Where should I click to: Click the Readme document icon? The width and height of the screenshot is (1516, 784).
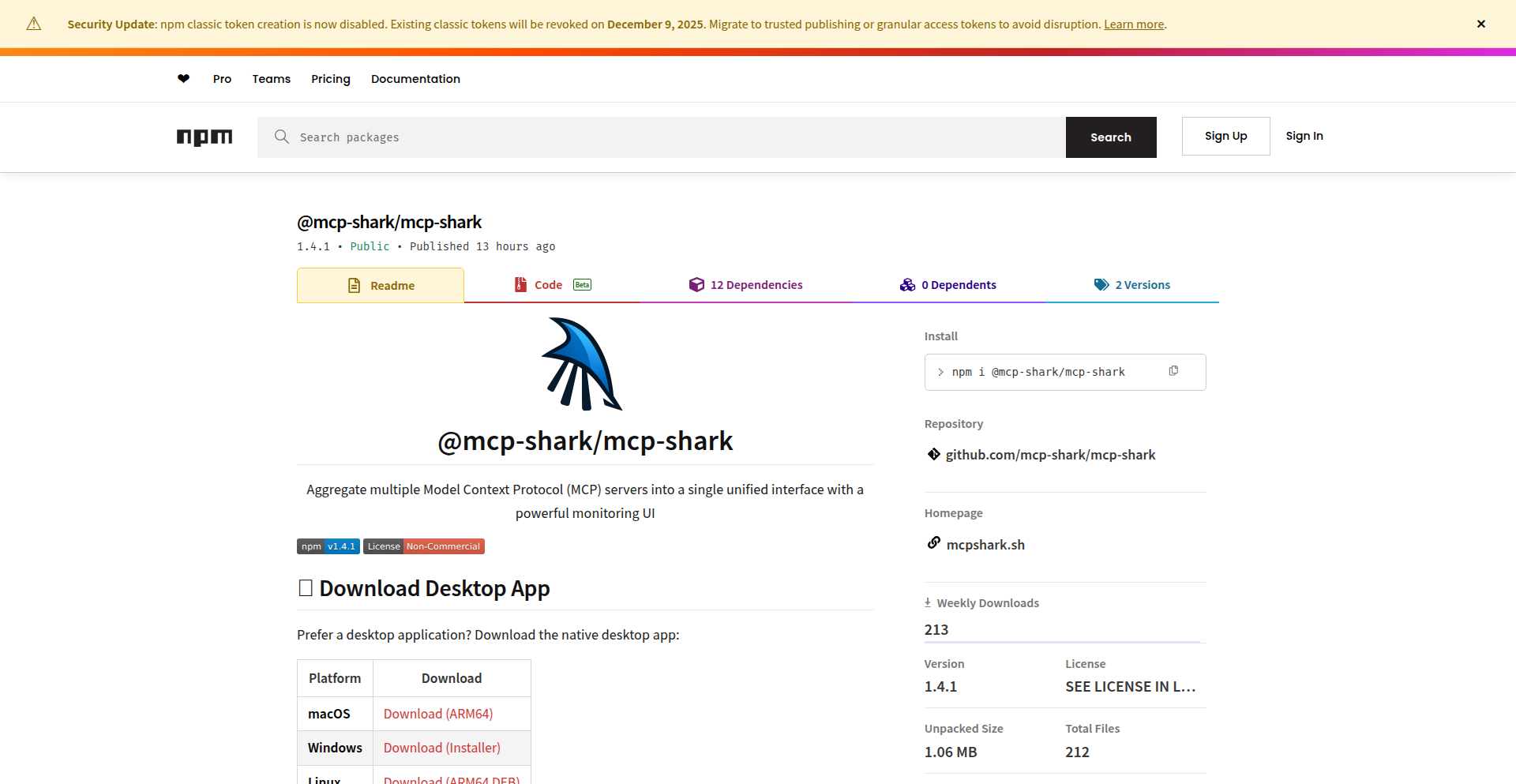355,285
